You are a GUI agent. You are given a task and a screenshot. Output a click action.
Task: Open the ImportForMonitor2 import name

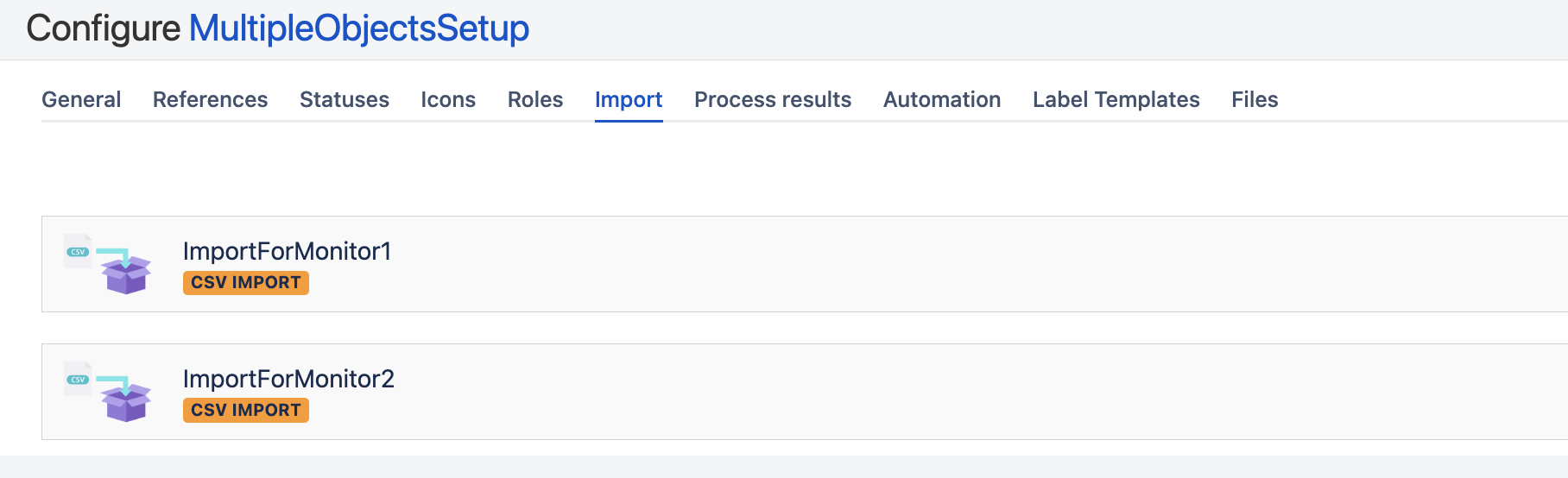[x=288, y=379]
